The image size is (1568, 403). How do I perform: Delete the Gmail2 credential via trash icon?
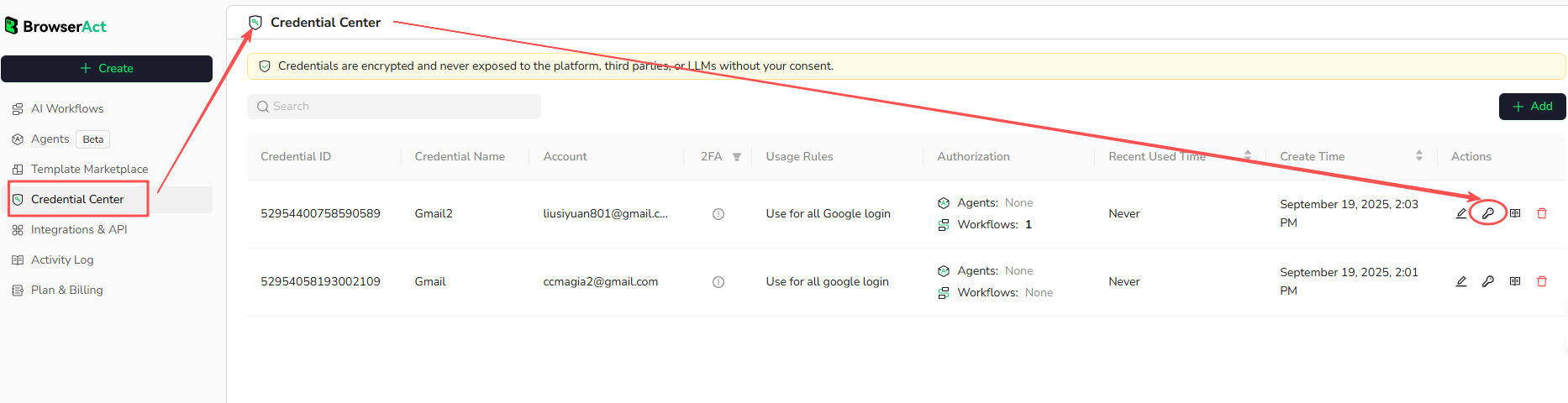click(1542, 213)
